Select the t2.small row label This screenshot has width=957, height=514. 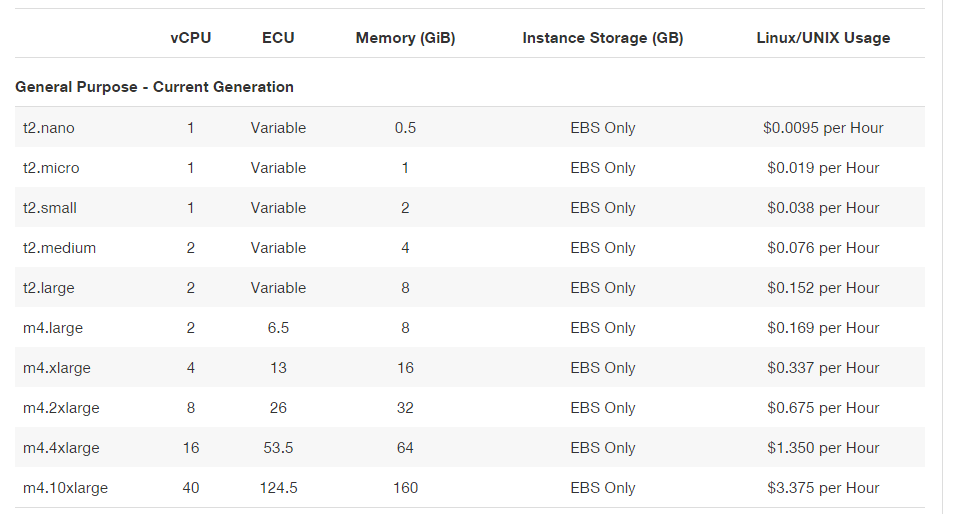tap(50, 208)
